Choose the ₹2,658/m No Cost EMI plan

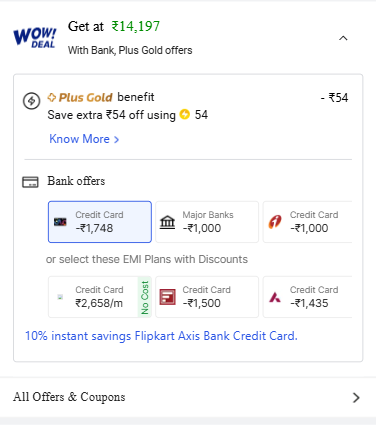100,297
